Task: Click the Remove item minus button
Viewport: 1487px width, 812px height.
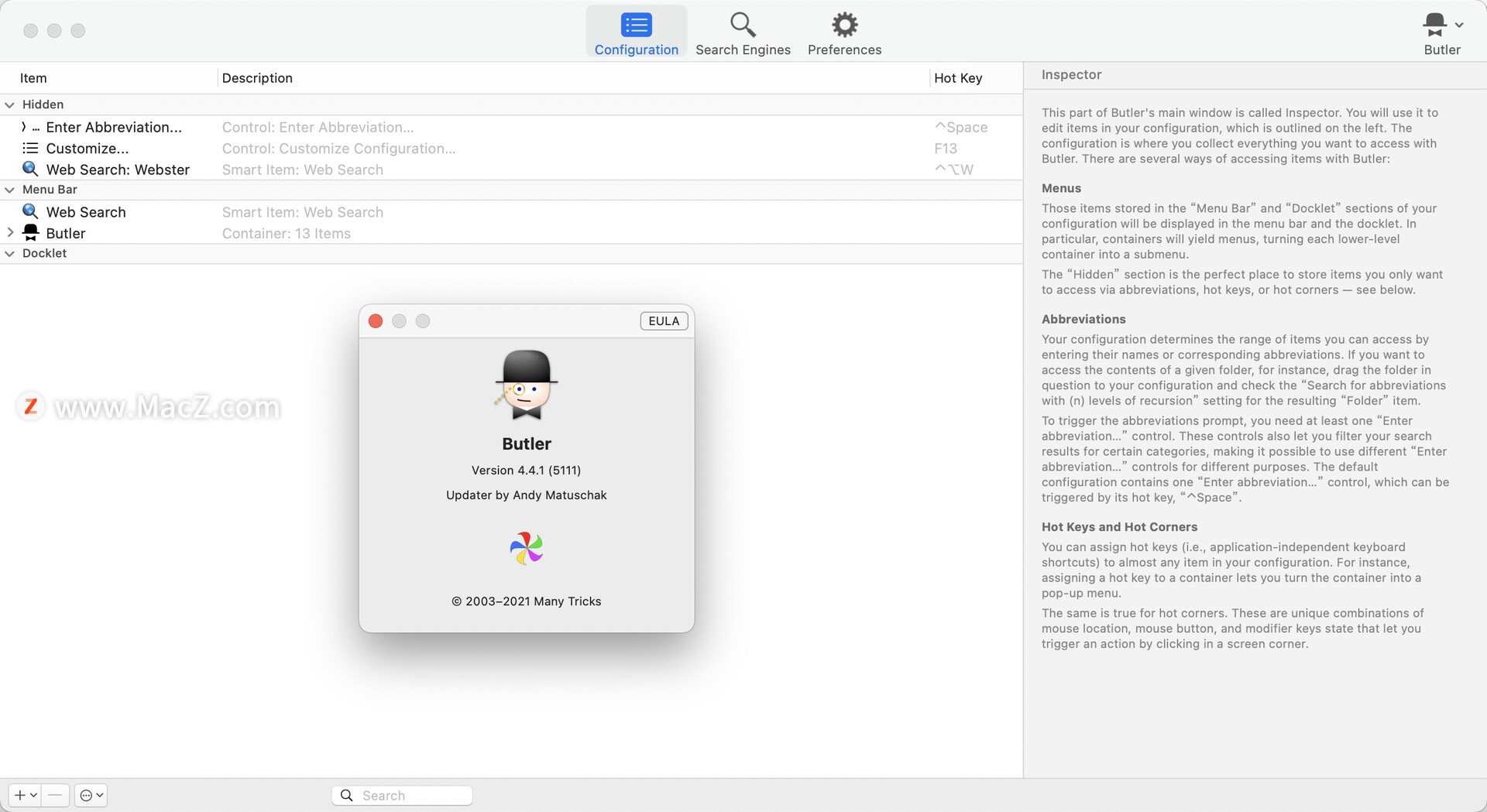Action: [x=55, y=795]
